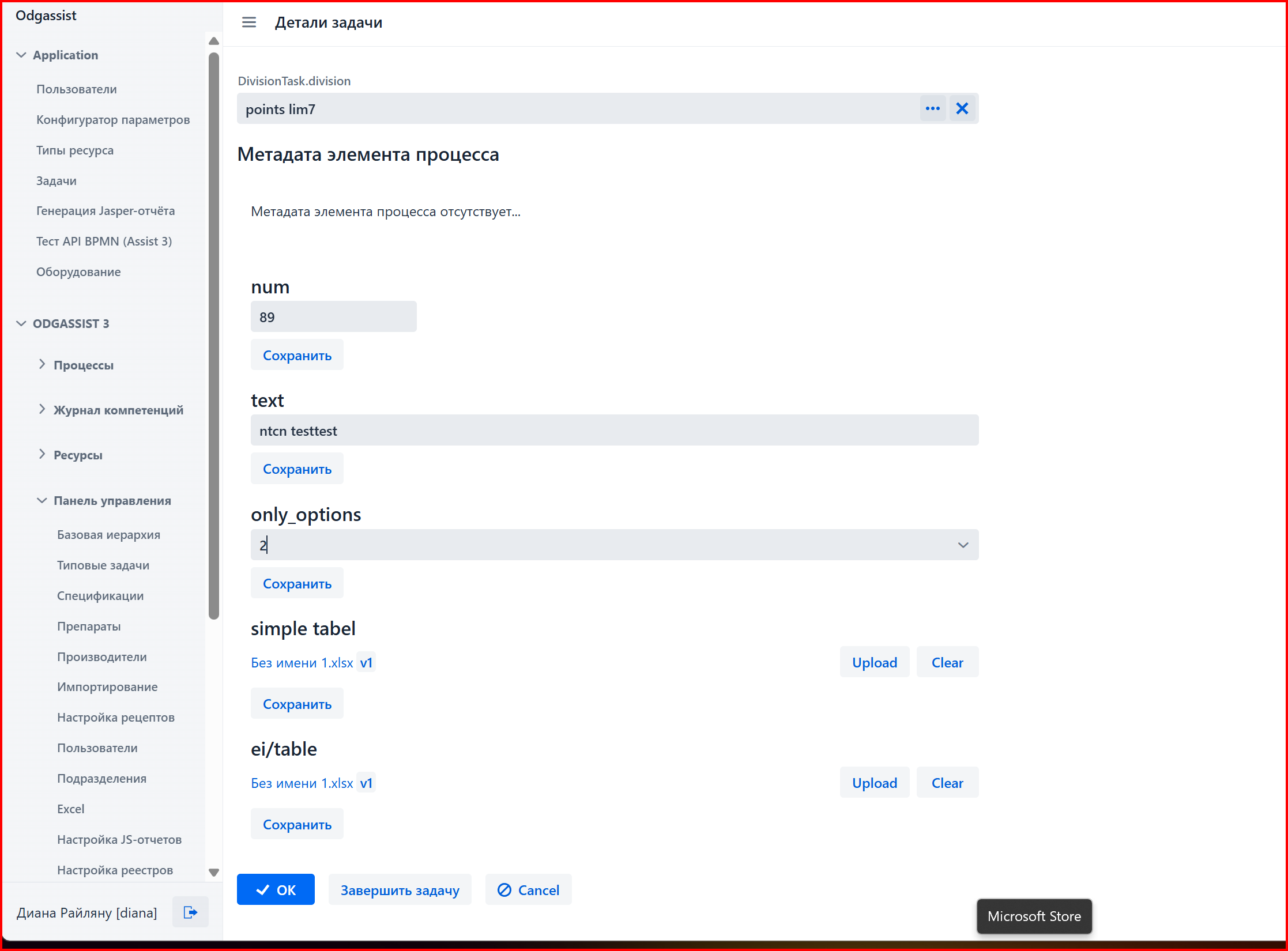Image resolution: width=1288 pixels, height=951 pixels.
Task: Expand the Процессы tree node
Action: (42, 364)
